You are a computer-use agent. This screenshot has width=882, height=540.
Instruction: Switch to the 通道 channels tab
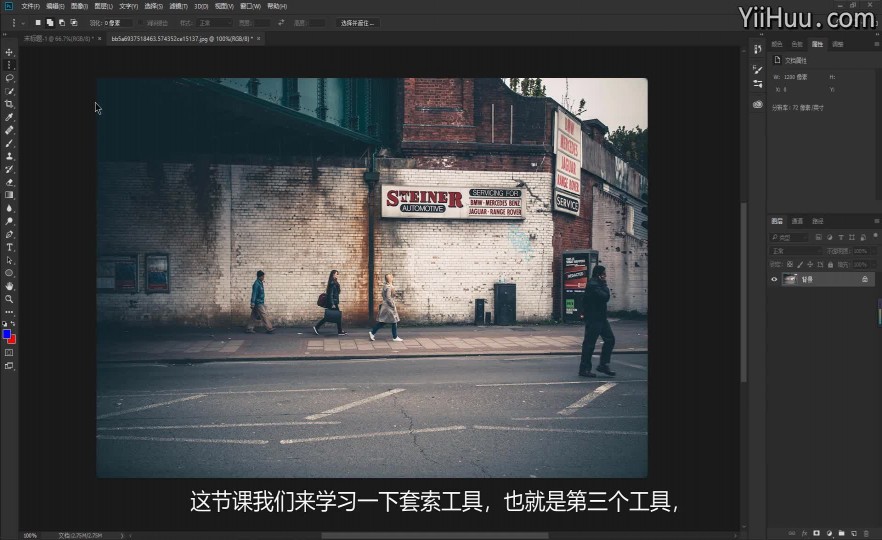click(x=797, y=221)
